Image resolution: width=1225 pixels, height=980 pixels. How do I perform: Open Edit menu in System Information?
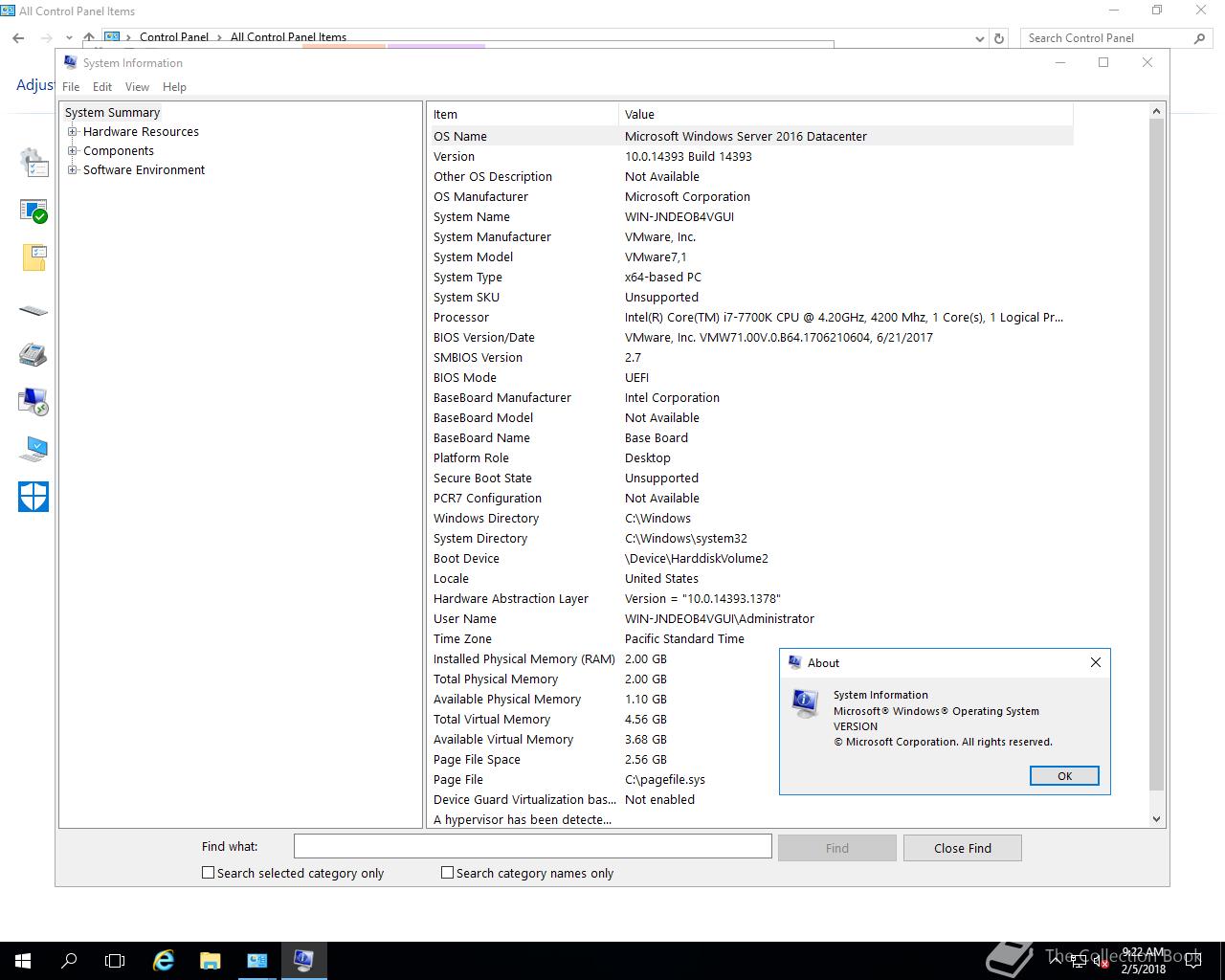[102, 87]
